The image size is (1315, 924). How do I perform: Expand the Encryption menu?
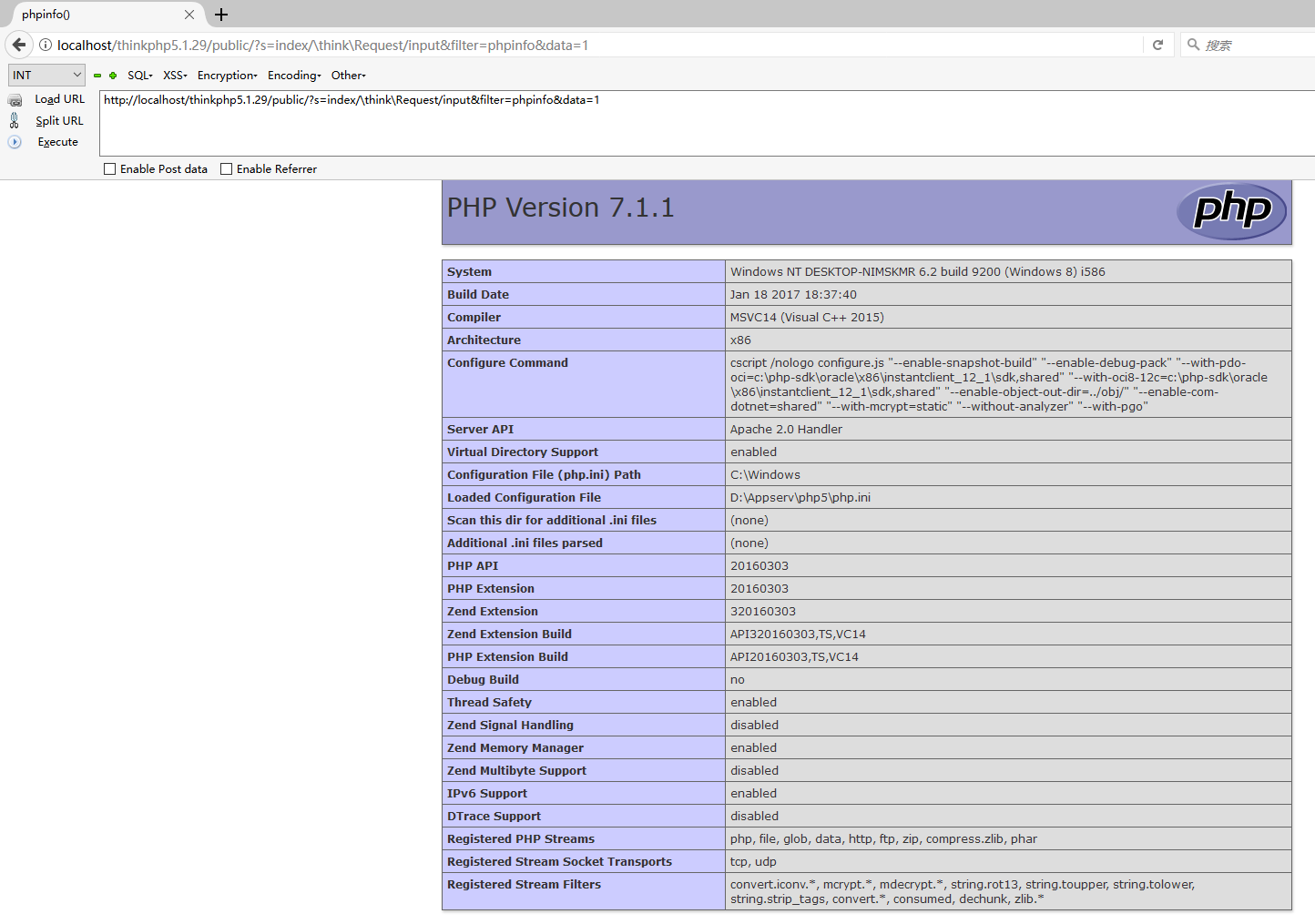coord(228,76)
